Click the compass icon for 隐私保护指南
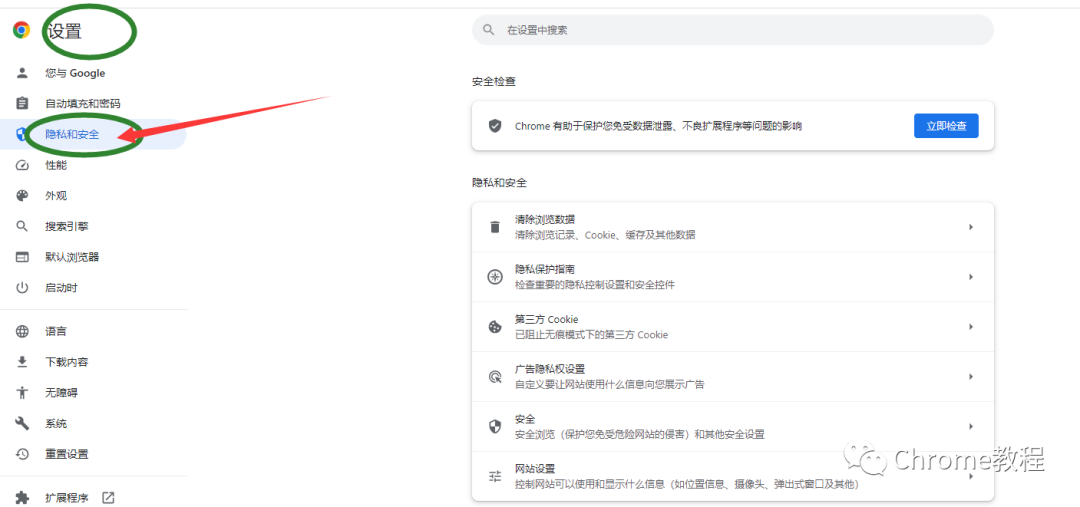The height and width of the screenshot is (507, 1080). point(495,277)
